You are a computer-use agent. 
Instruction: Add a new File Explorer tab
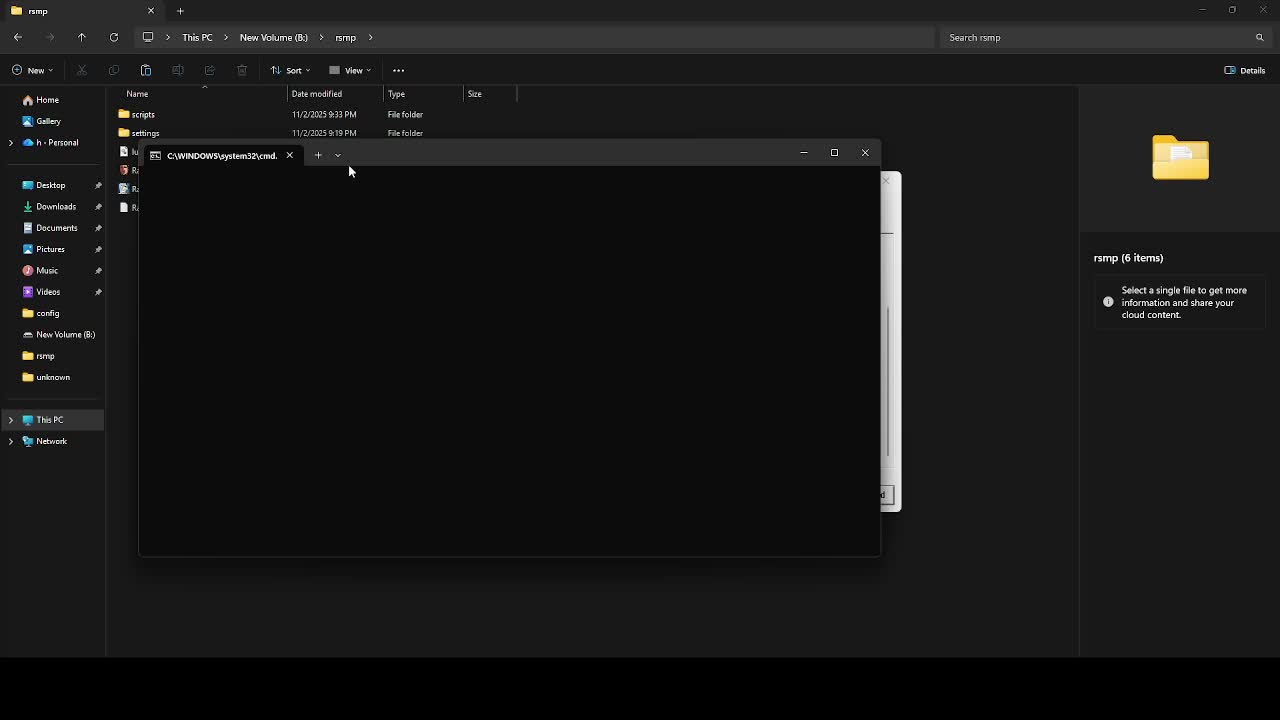pos(180,11)
